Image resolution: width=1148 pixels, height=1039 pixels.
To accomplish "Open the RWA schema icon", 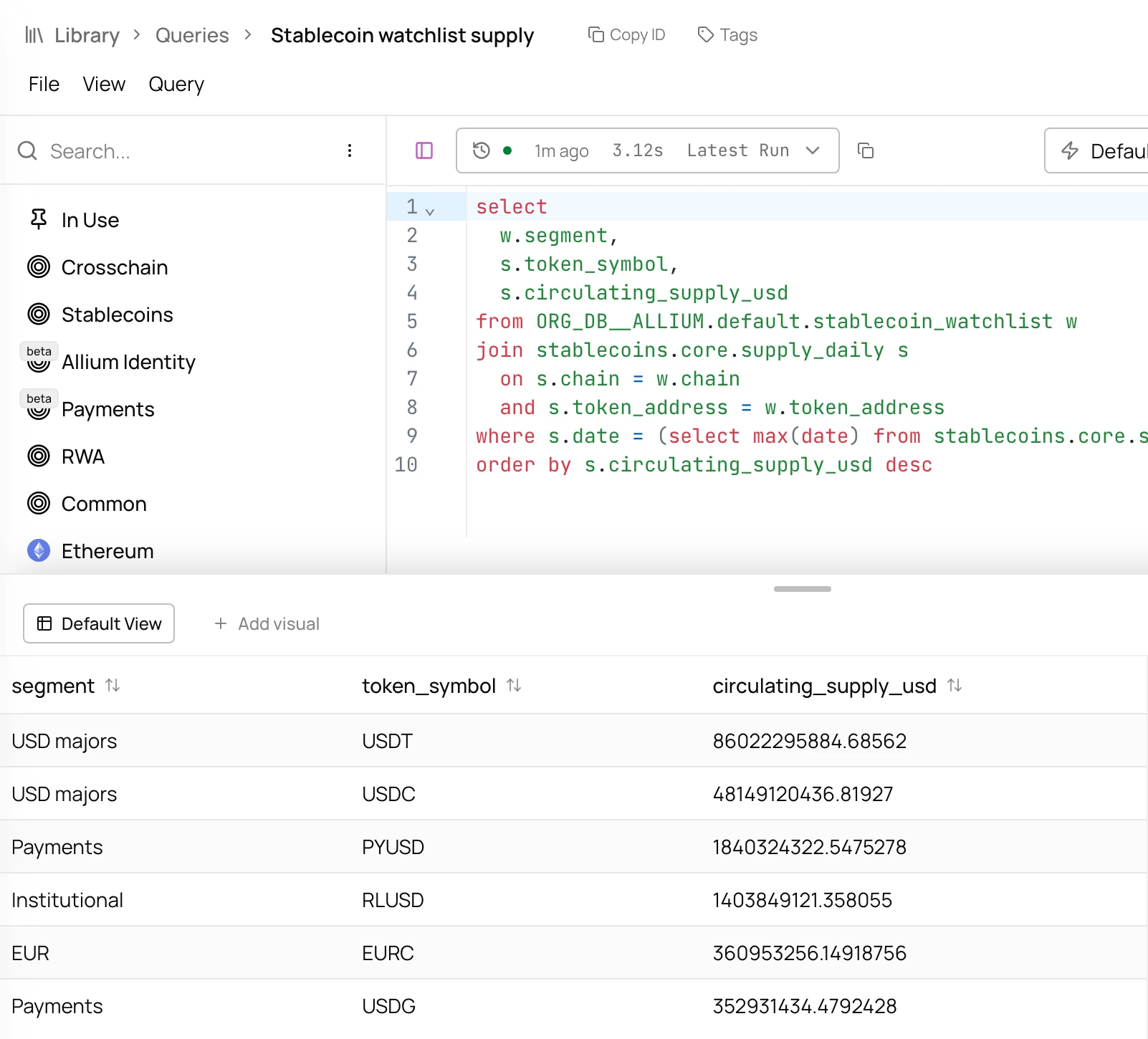I will click(x=39, y=456).
